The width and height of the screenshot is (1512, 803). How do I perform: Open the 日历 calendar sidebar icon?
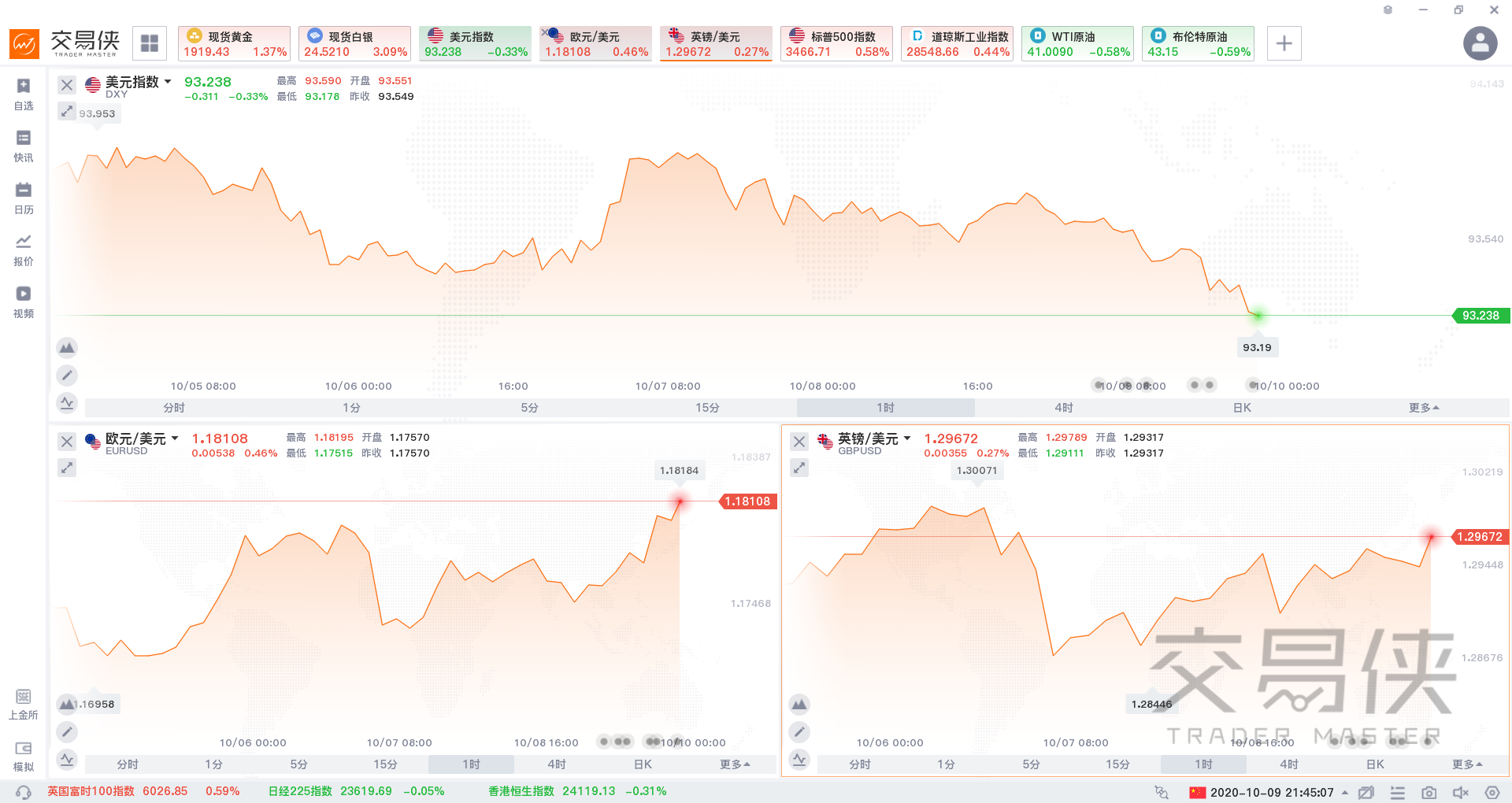(24, 198)
